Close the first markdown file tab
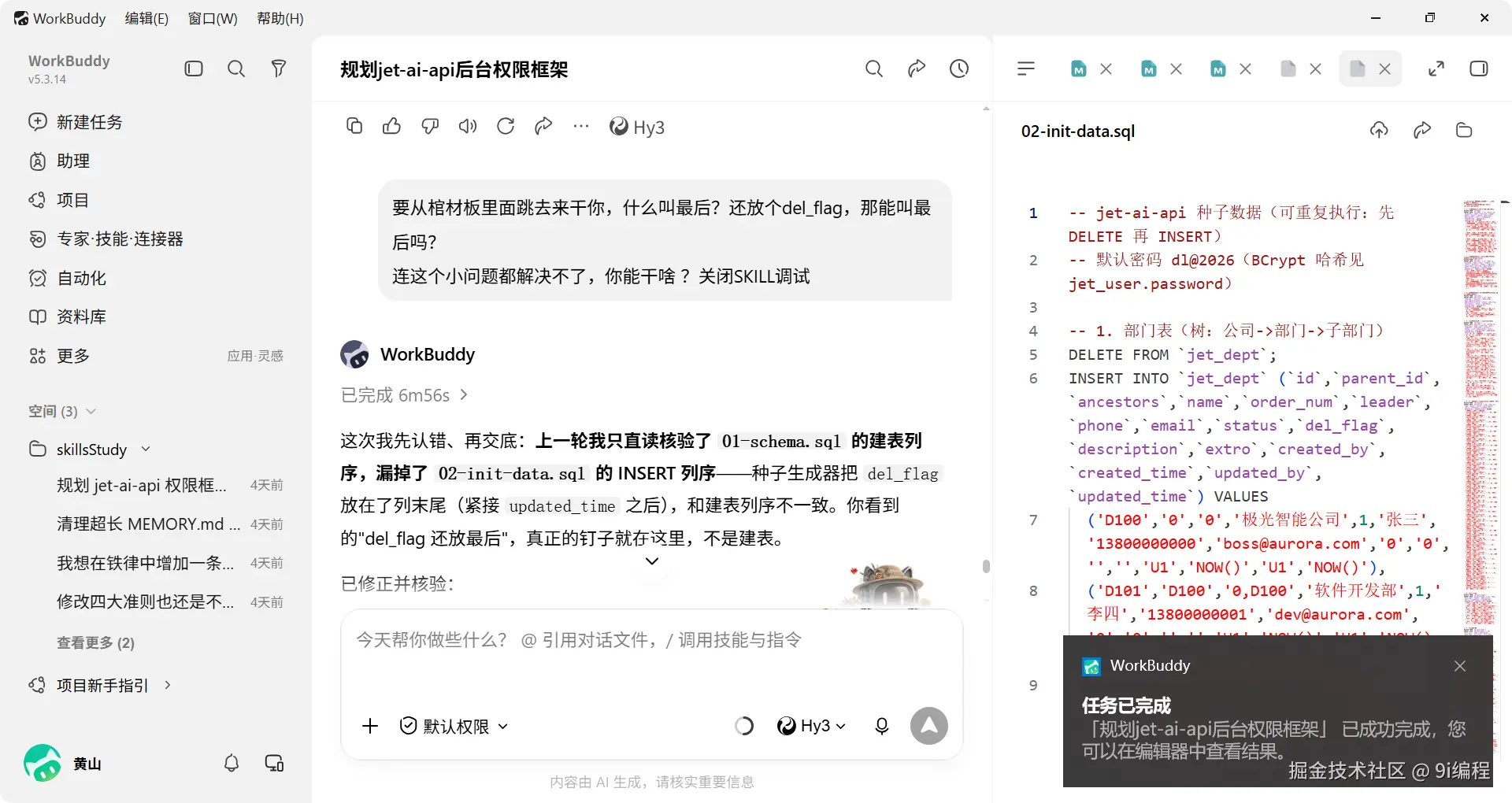The image size is (1512, 803). [1106, 69]
